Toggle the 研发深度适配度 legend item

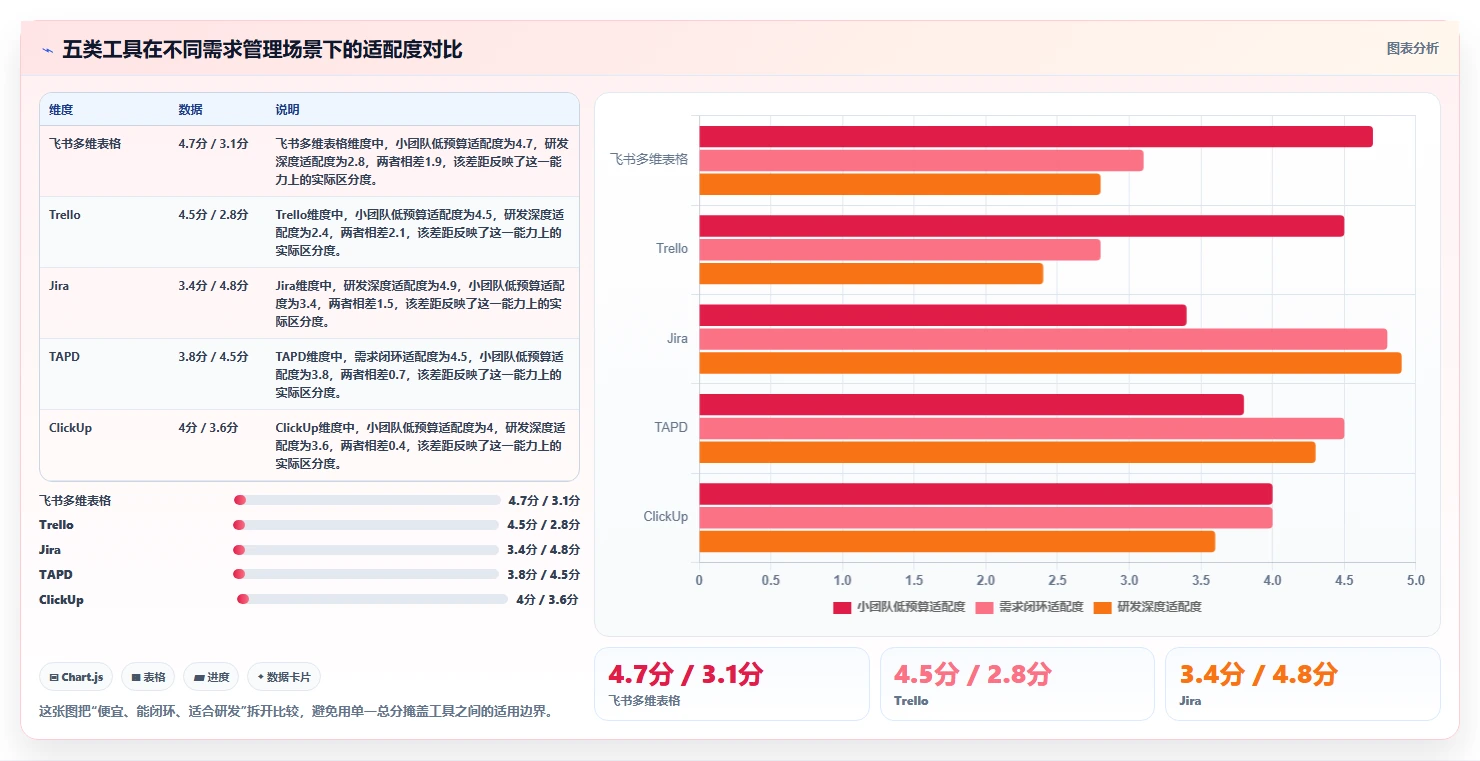pos(1147,607)
